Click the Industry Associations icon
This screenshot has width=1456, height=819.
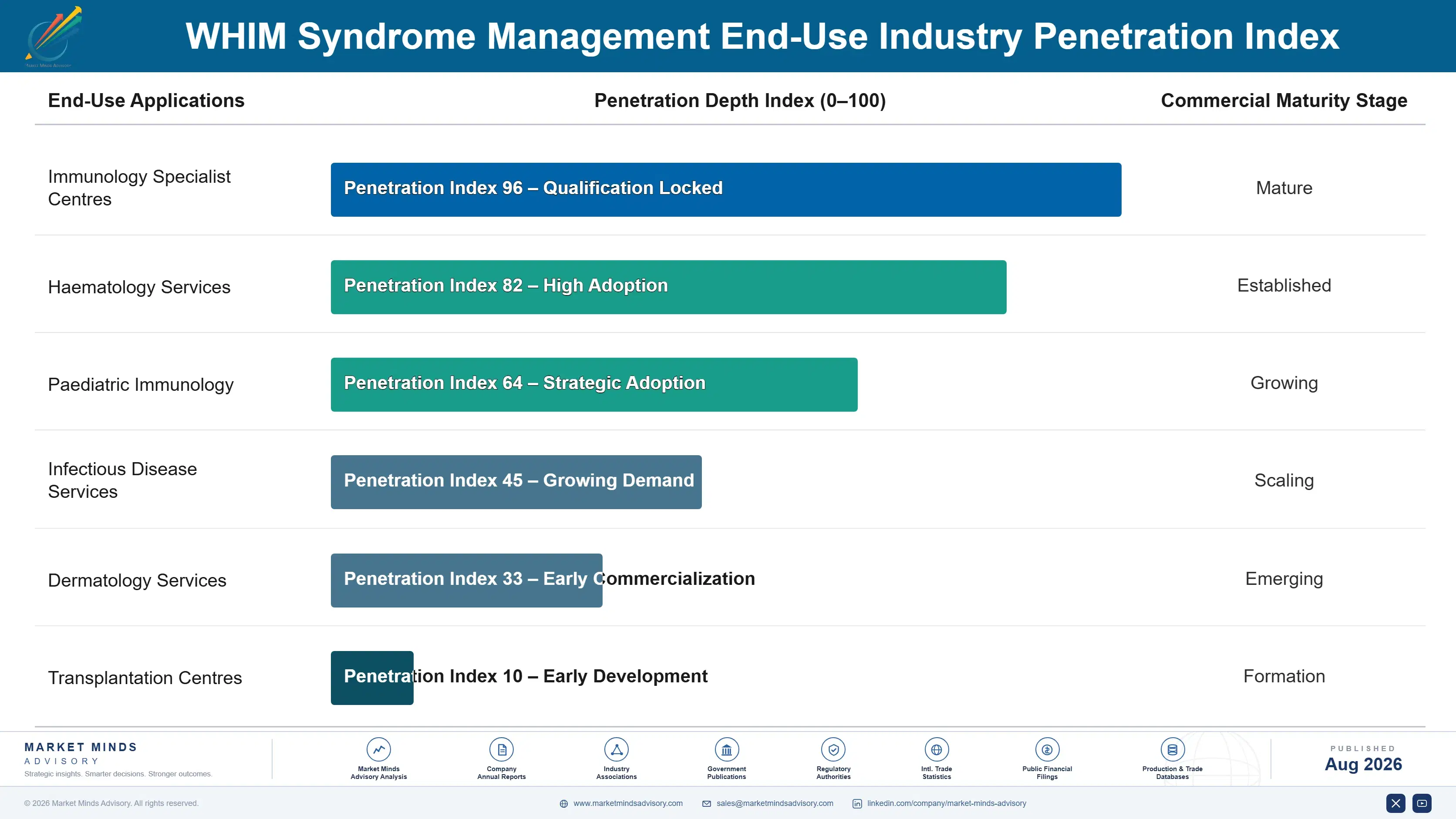(x=616, y=749)
